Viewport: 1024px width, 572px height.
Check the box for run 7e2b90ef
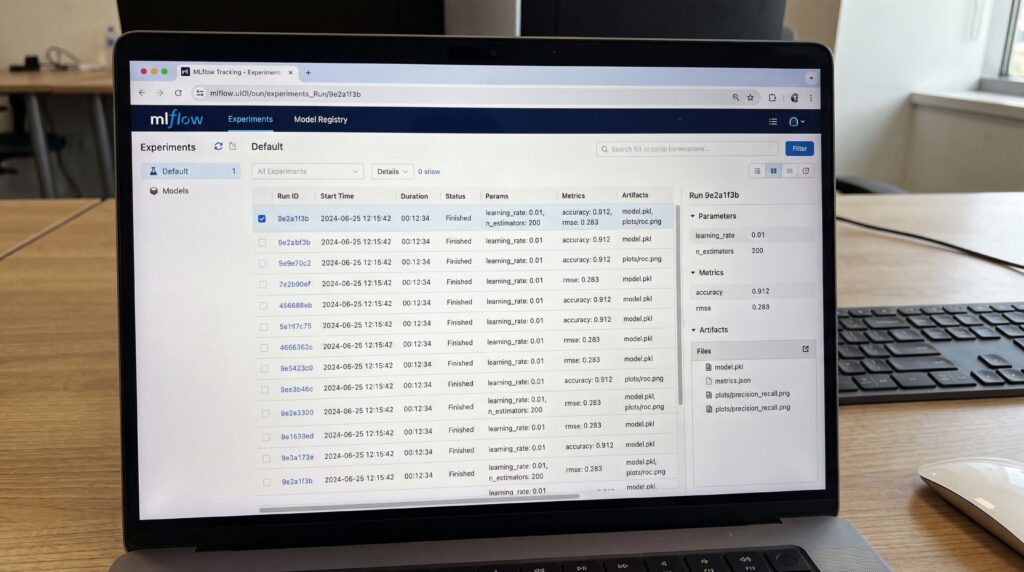263,284
